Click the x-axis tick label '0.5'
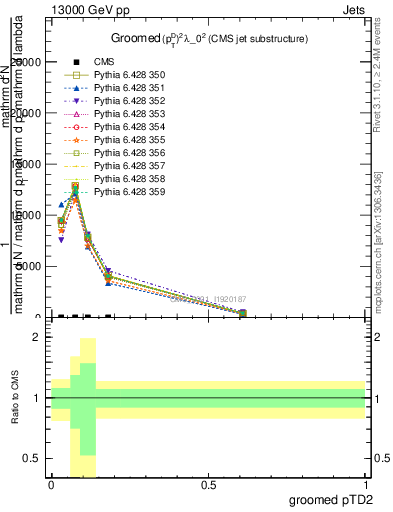This screenshot has height=512, width=393. point(208,485)
